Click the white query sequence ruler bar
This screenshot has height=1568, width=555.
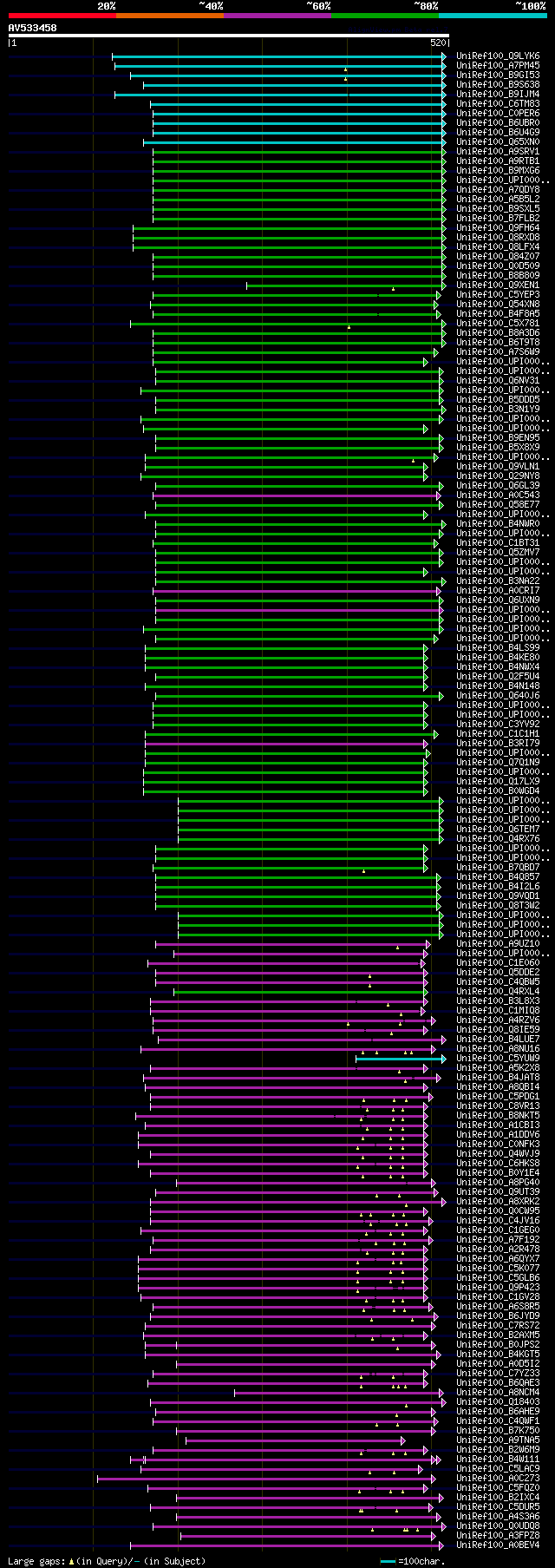pos(229,36)
